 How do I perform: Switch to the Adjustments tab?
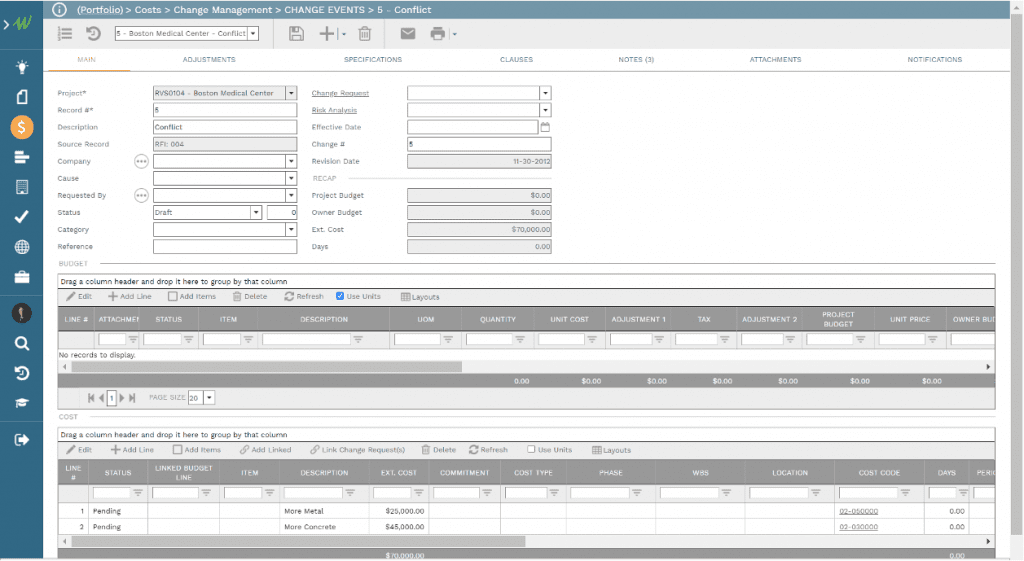[x=209, y=60]
